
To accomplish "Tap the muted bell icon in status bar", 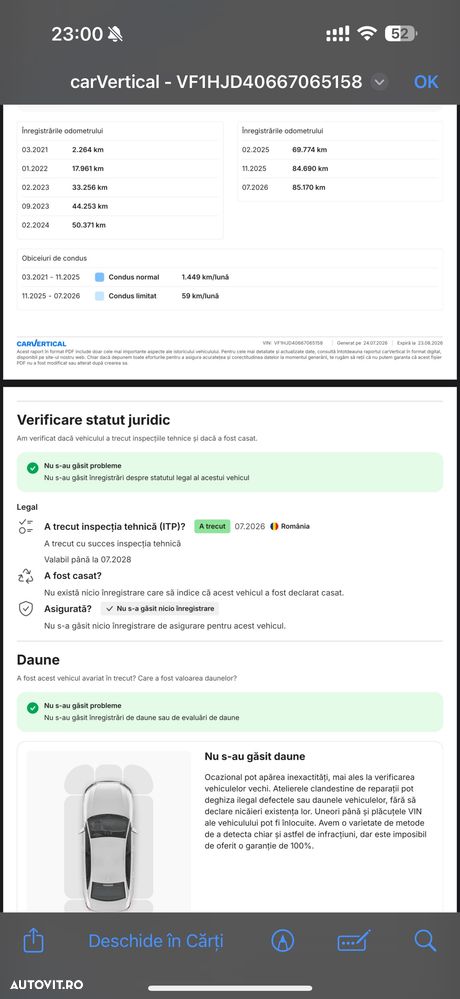I will pyautogui.click(x=115, y=34).
